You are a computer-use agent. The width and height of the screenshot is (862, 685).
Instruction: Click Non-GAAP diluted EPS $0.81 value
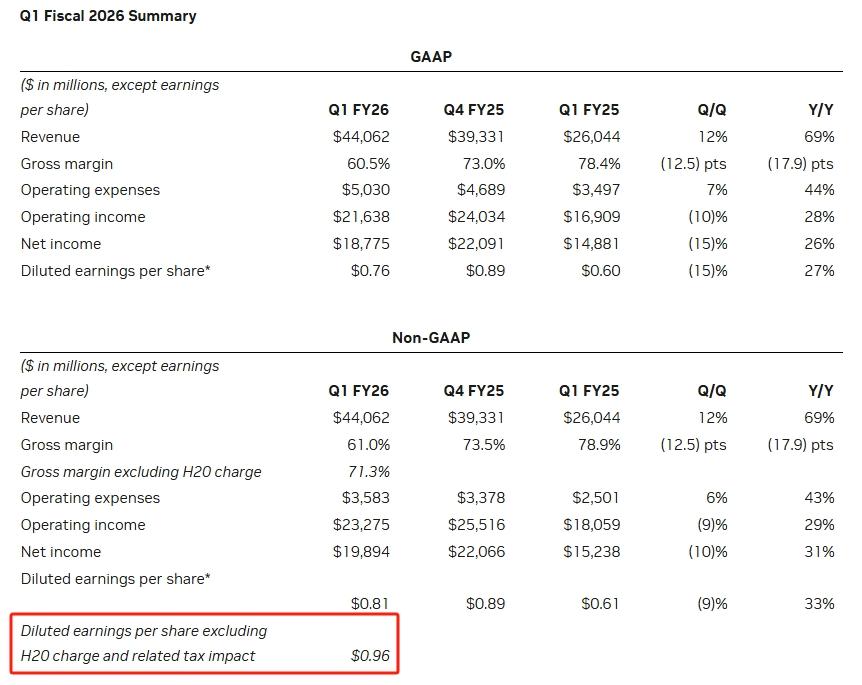tap(370, 604)
